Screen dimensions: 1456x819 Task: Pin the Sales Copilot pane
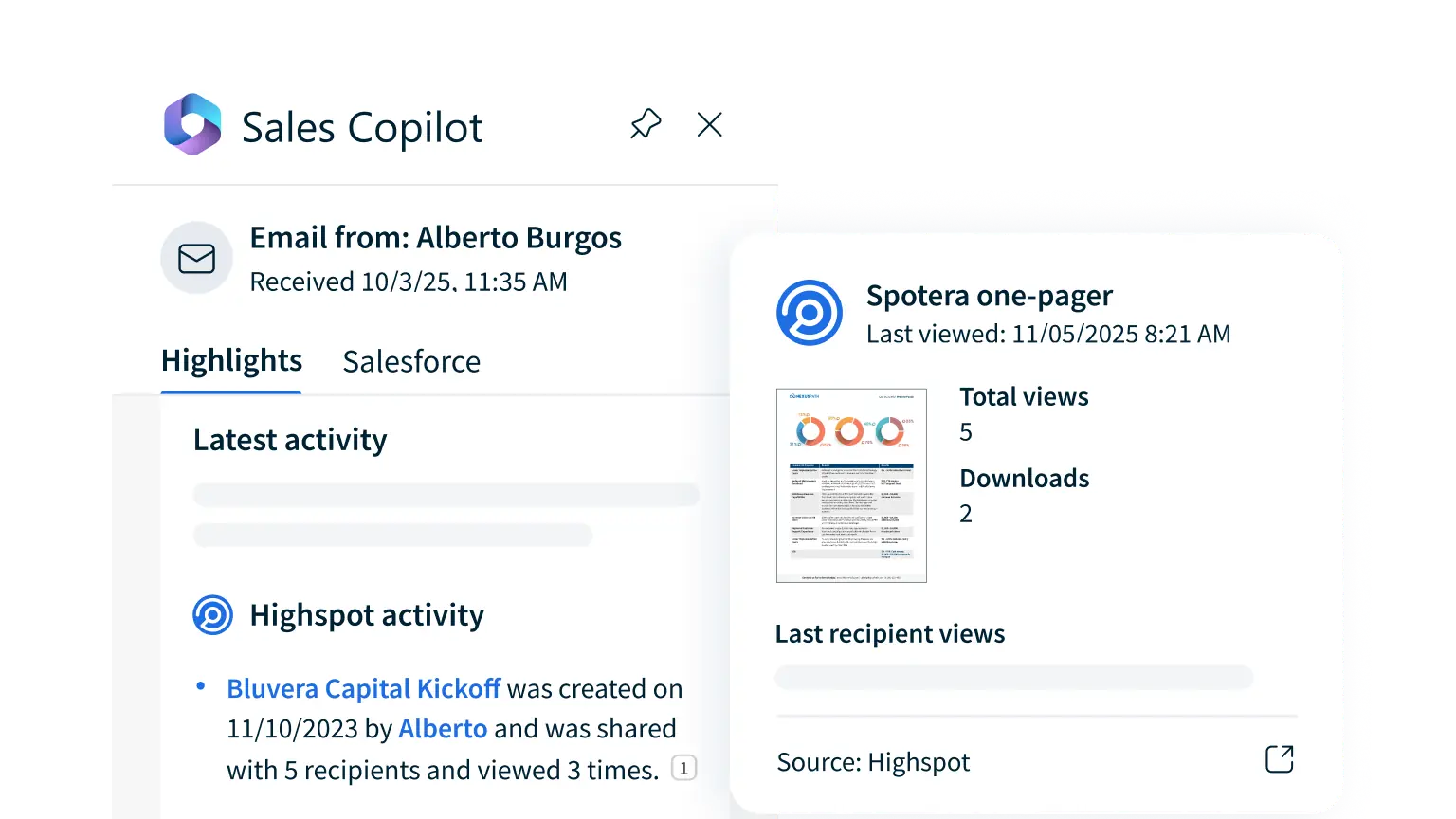pos(646,124)
